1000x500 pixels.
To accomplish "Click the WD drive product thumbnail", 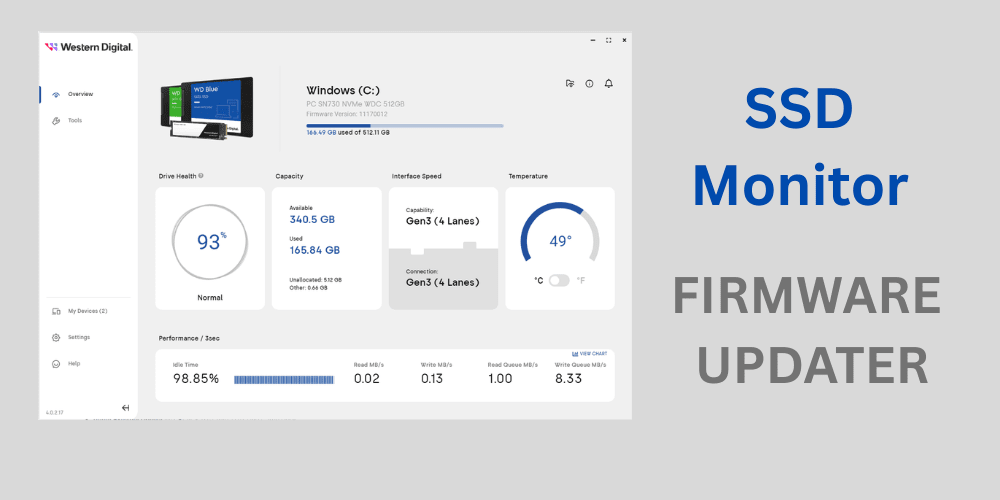I will (x=206, y=108).
